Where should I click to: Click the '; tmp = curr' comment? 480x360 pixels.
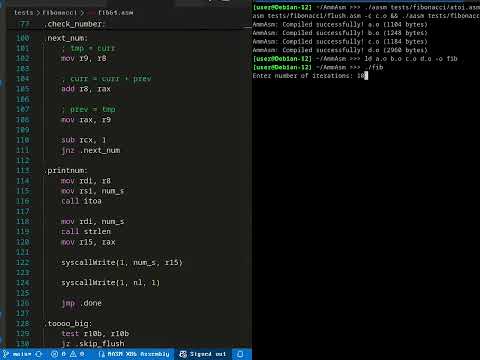tap(88, 49)
